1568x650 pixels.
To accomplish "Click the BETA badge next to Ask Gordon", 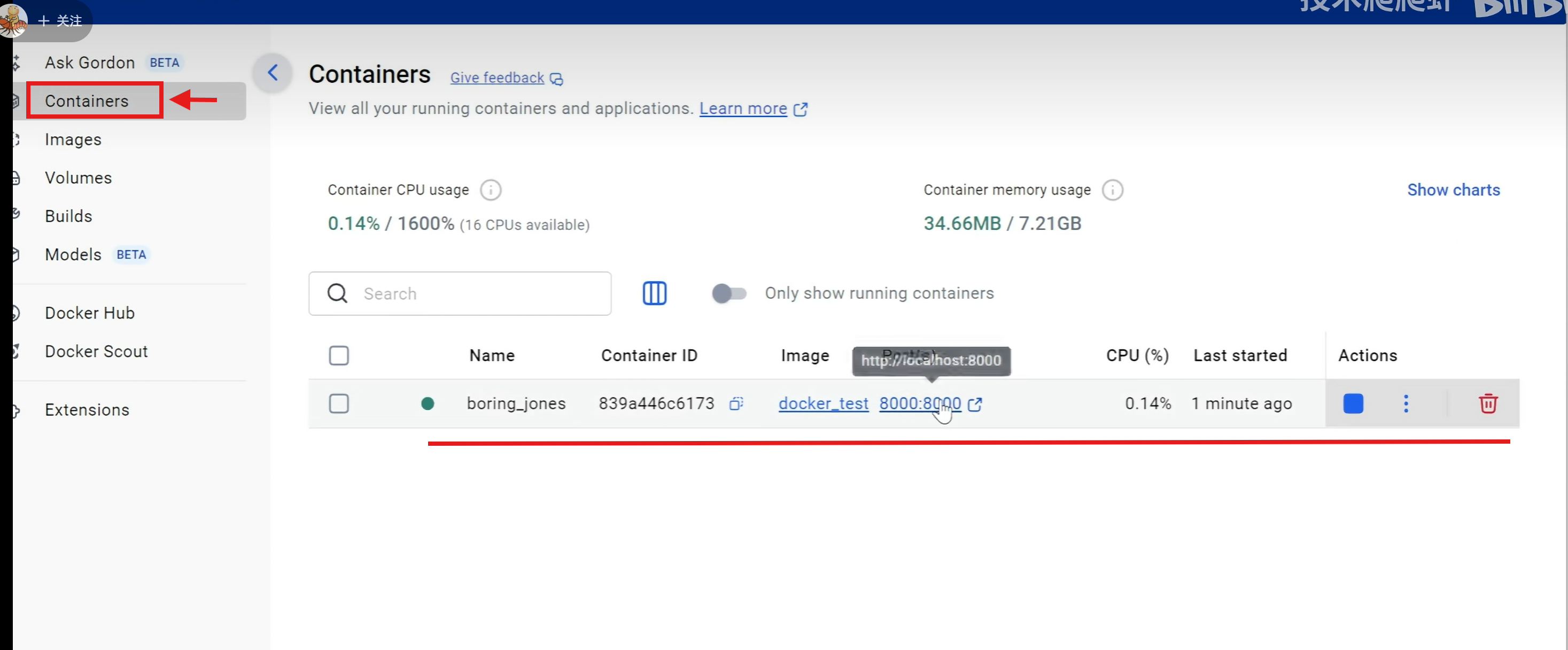I will click(x=165, y=63).
